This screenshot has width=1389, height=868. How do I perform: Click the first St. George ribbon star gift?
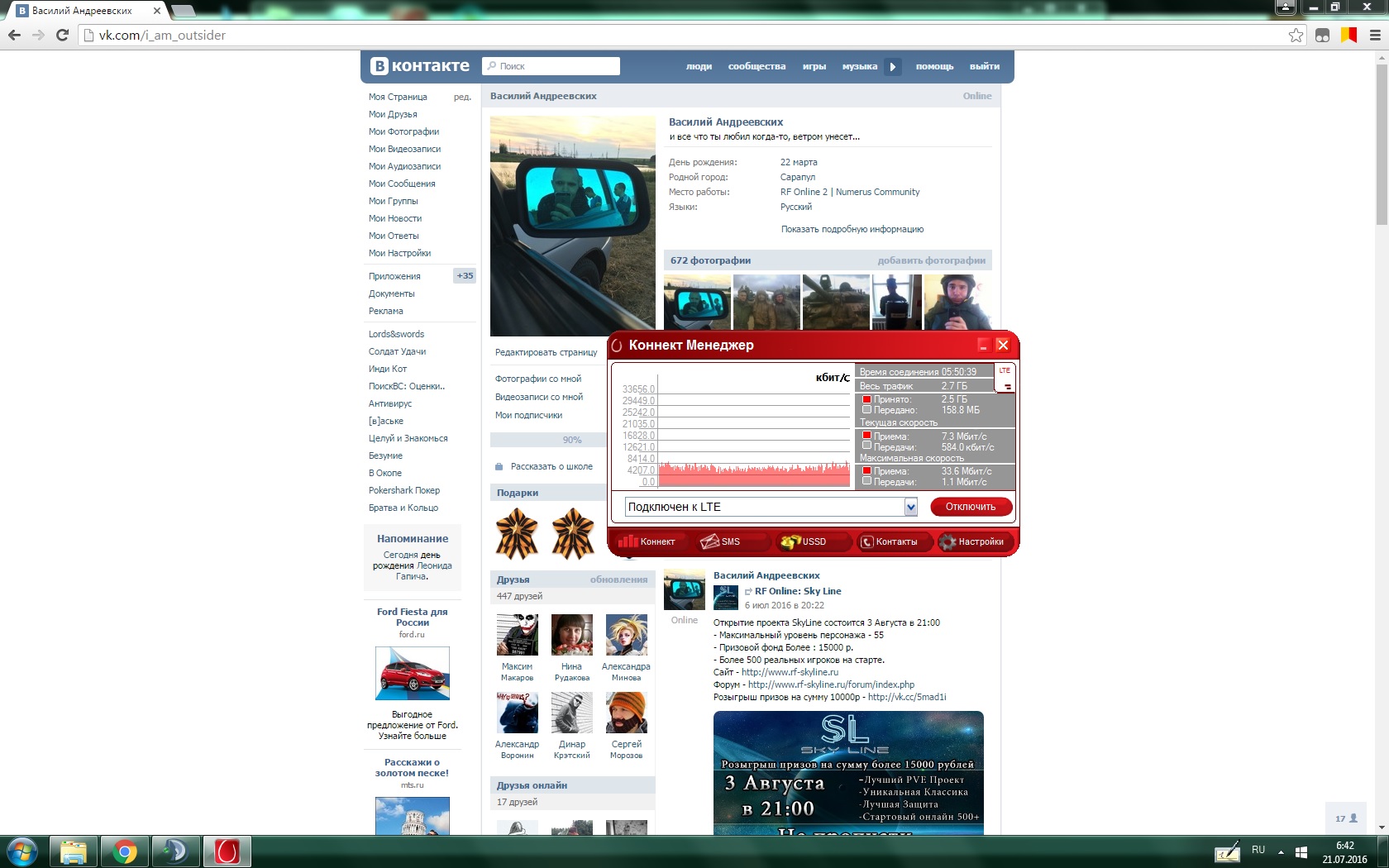point(517,534)
